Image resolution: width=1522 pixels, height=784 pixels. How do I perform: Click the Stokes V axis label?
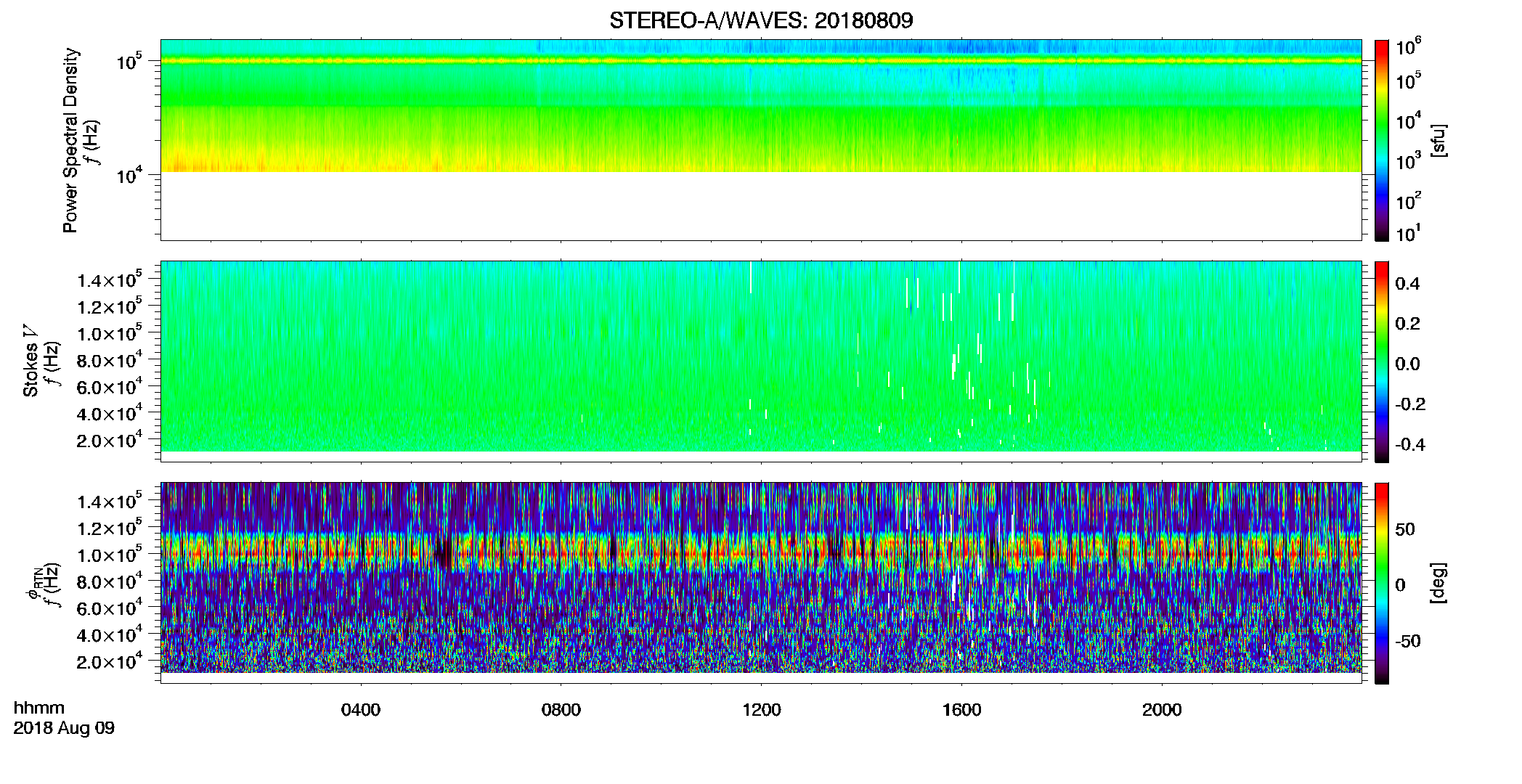(x=31, y=361)
